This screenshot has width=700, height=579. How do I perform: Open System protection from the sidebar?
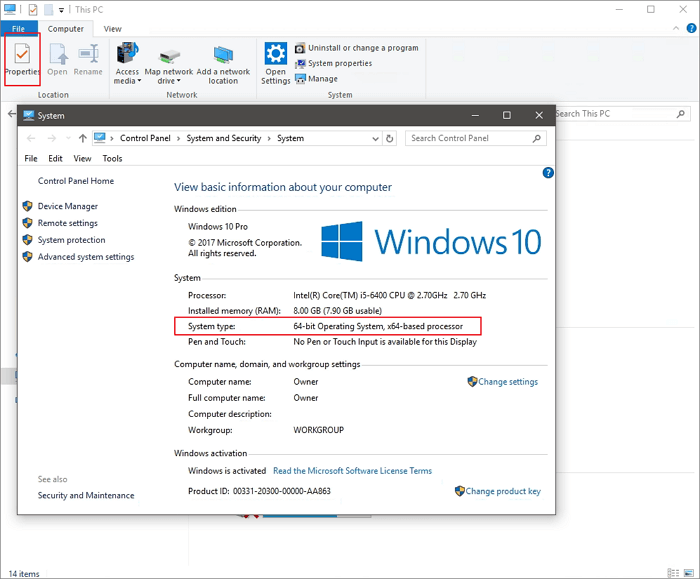tap(71, 240)
